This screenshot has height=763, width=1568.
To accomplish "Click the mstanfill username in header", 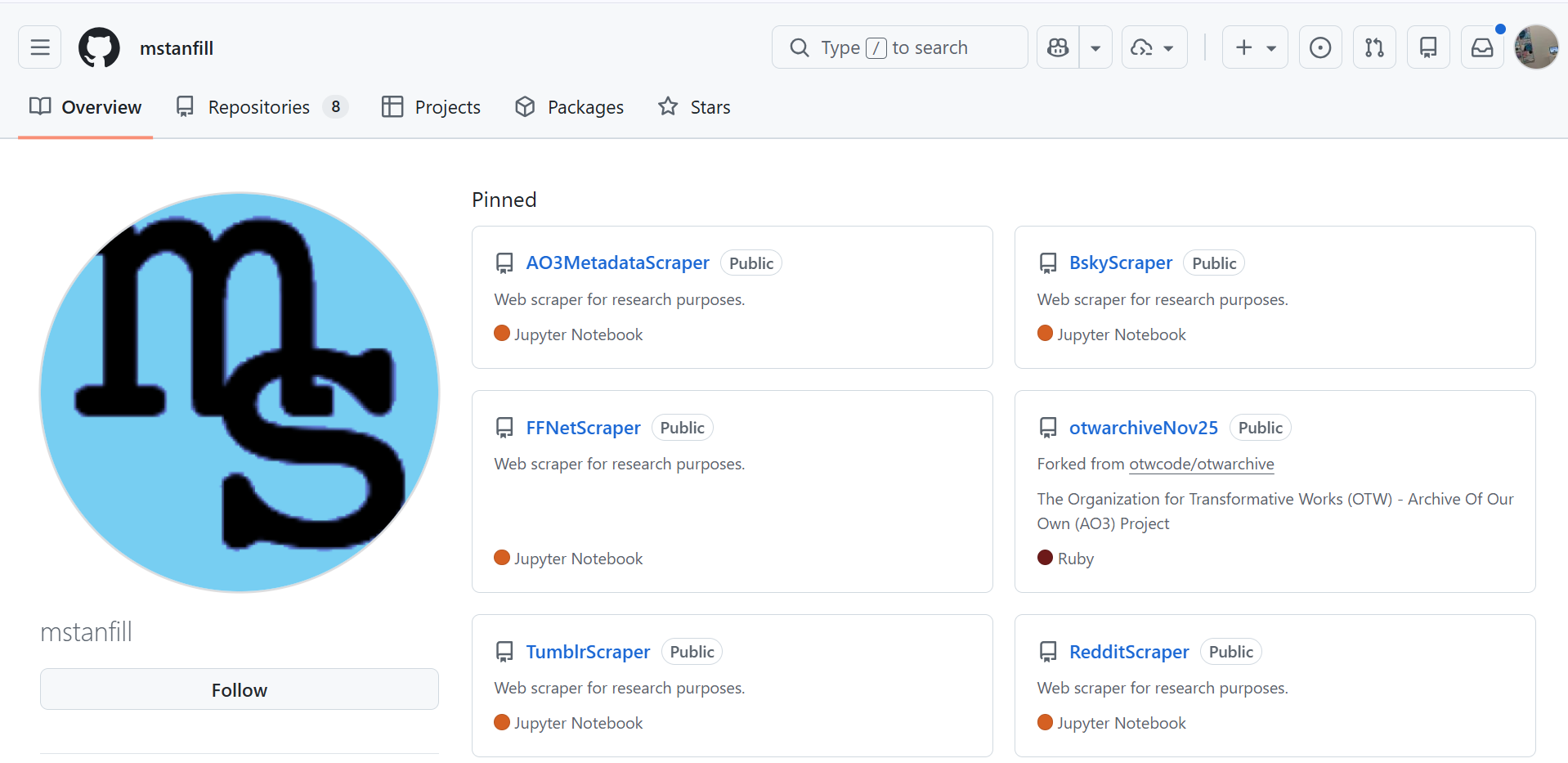I will coord(177,48).
